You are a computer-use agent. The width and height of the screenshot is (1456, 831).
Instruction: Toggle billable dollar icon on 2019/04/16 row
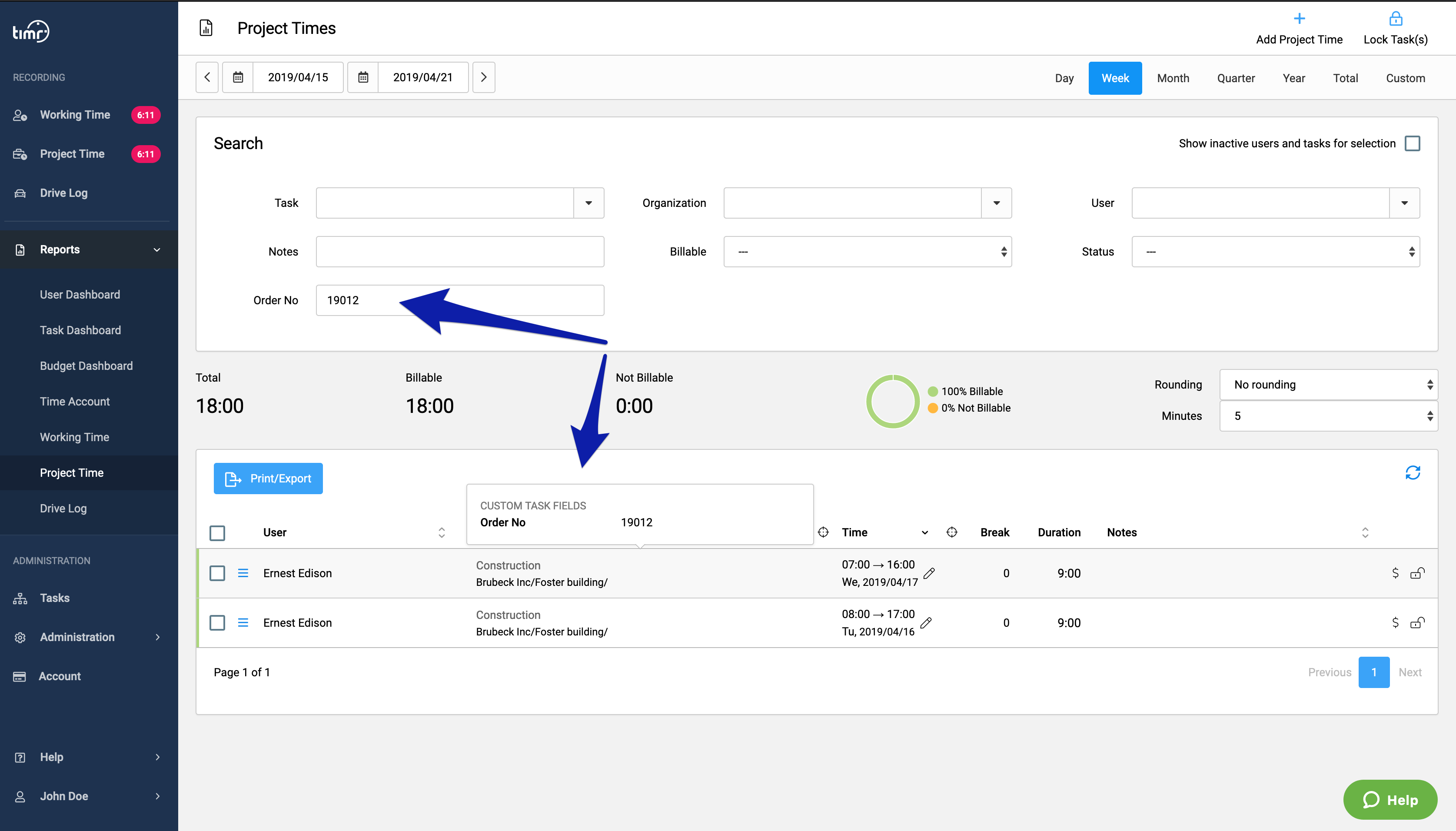click(x=1395, y=623)
